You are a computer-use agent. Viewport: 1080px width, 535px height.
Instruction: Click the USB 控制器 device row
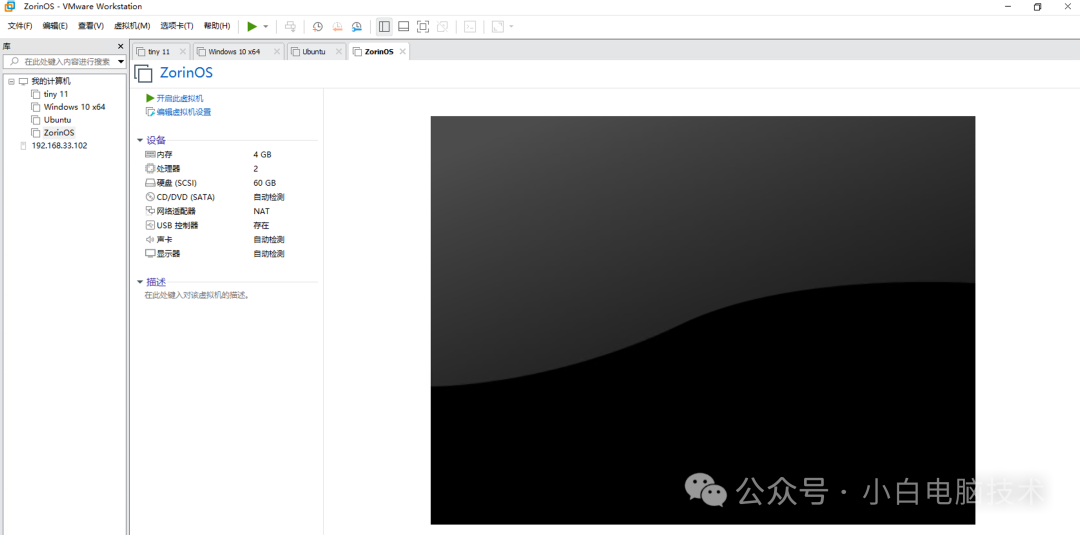pyautogui.click(x=231, y=225)
